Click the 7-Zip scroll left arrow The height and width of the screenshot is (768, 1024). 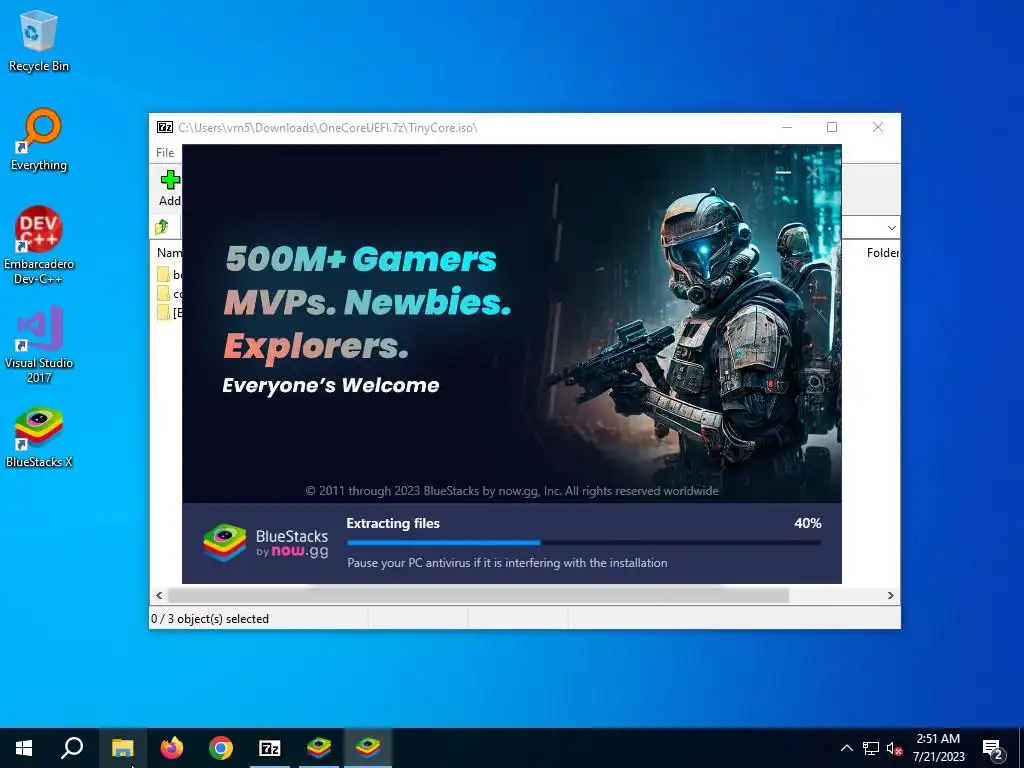[159, 596]
